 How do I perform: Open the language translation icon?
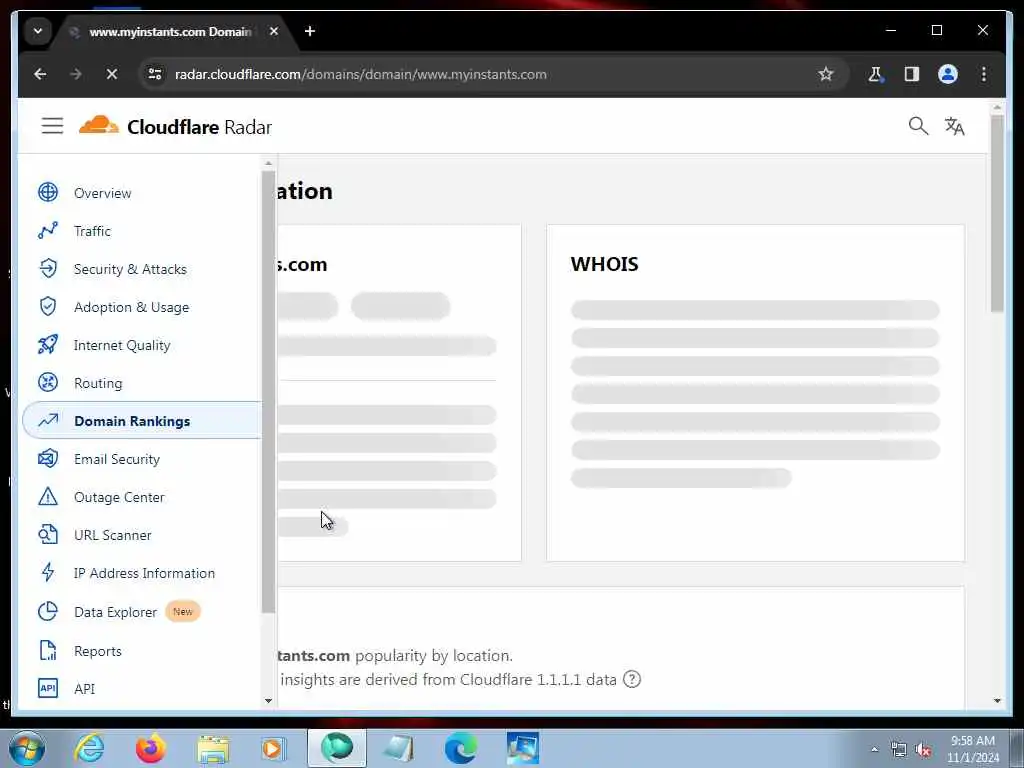954,126
